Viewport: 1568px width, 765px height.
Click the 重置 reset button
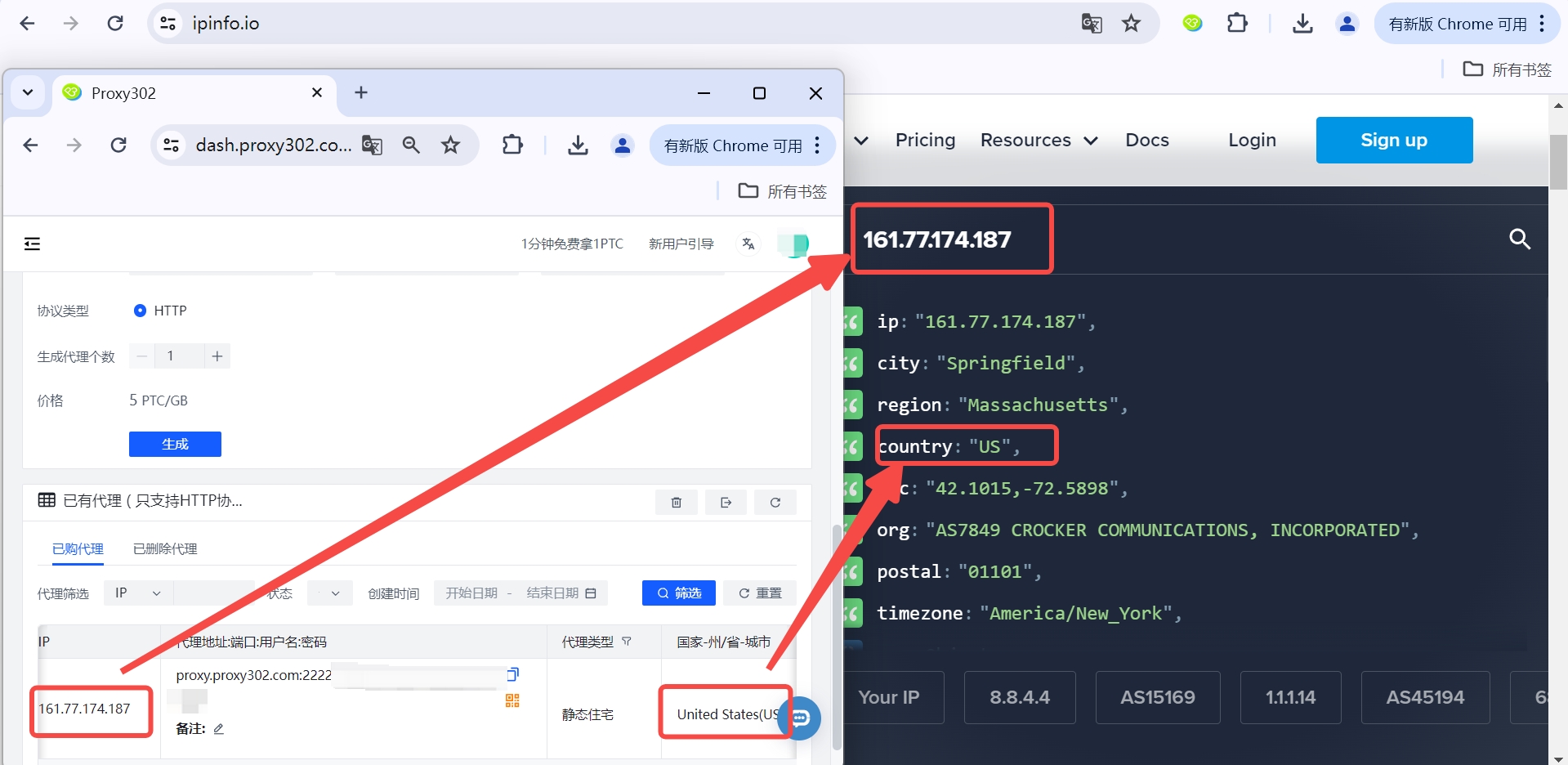[760, 593]
